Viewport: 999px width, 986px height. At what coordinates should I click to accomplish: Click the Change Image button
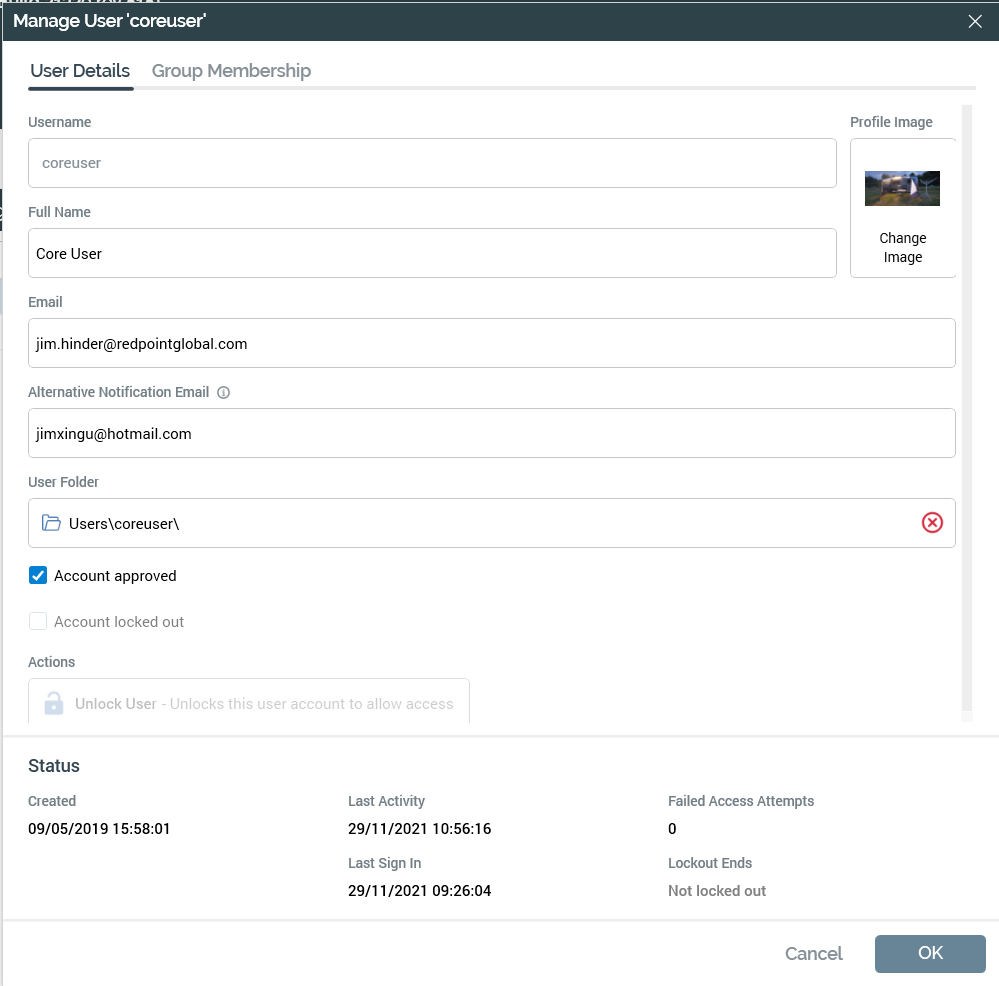[x=902, y=248]
